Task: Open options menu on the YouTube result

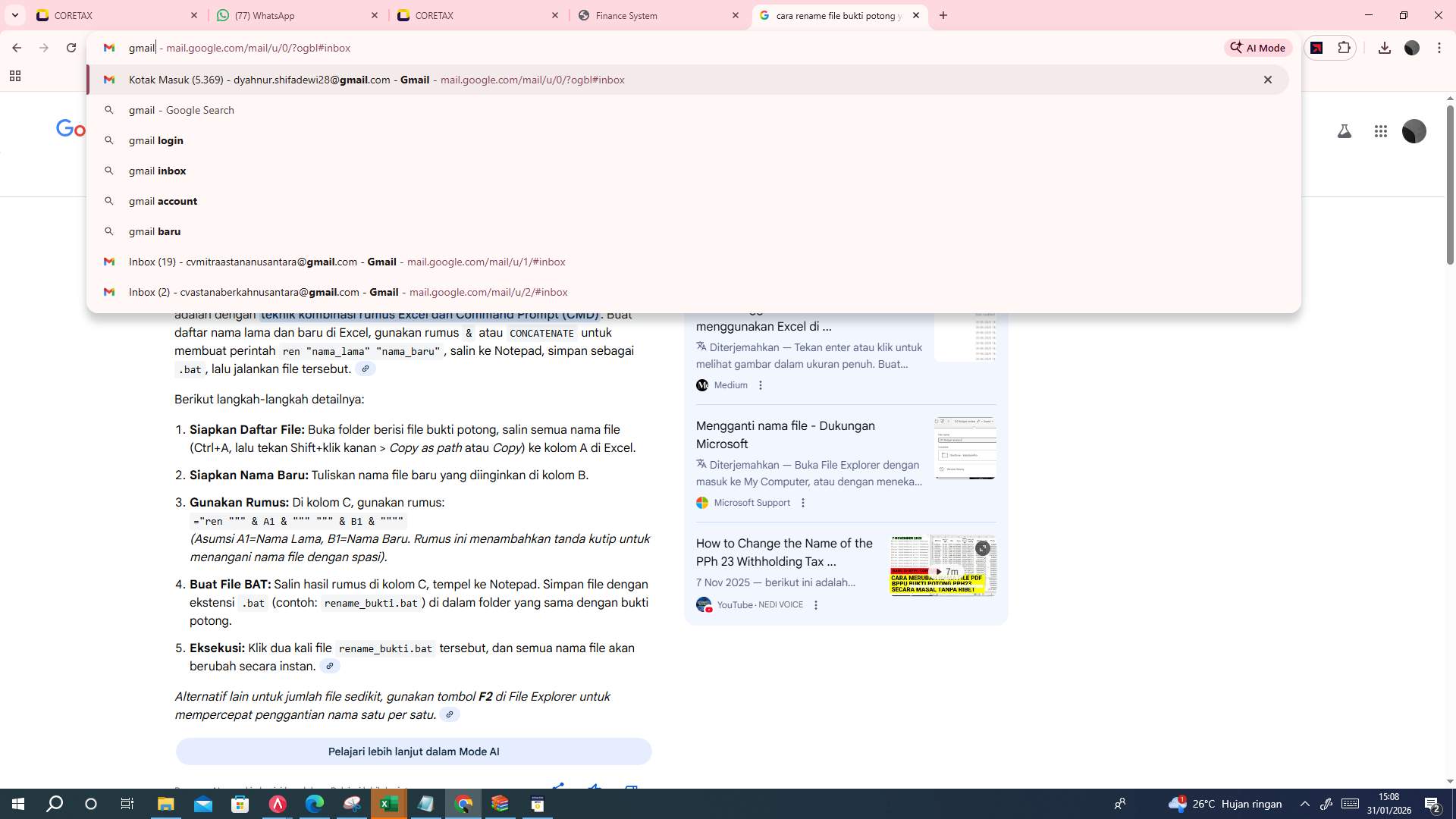Action: (x=816, y=604)
